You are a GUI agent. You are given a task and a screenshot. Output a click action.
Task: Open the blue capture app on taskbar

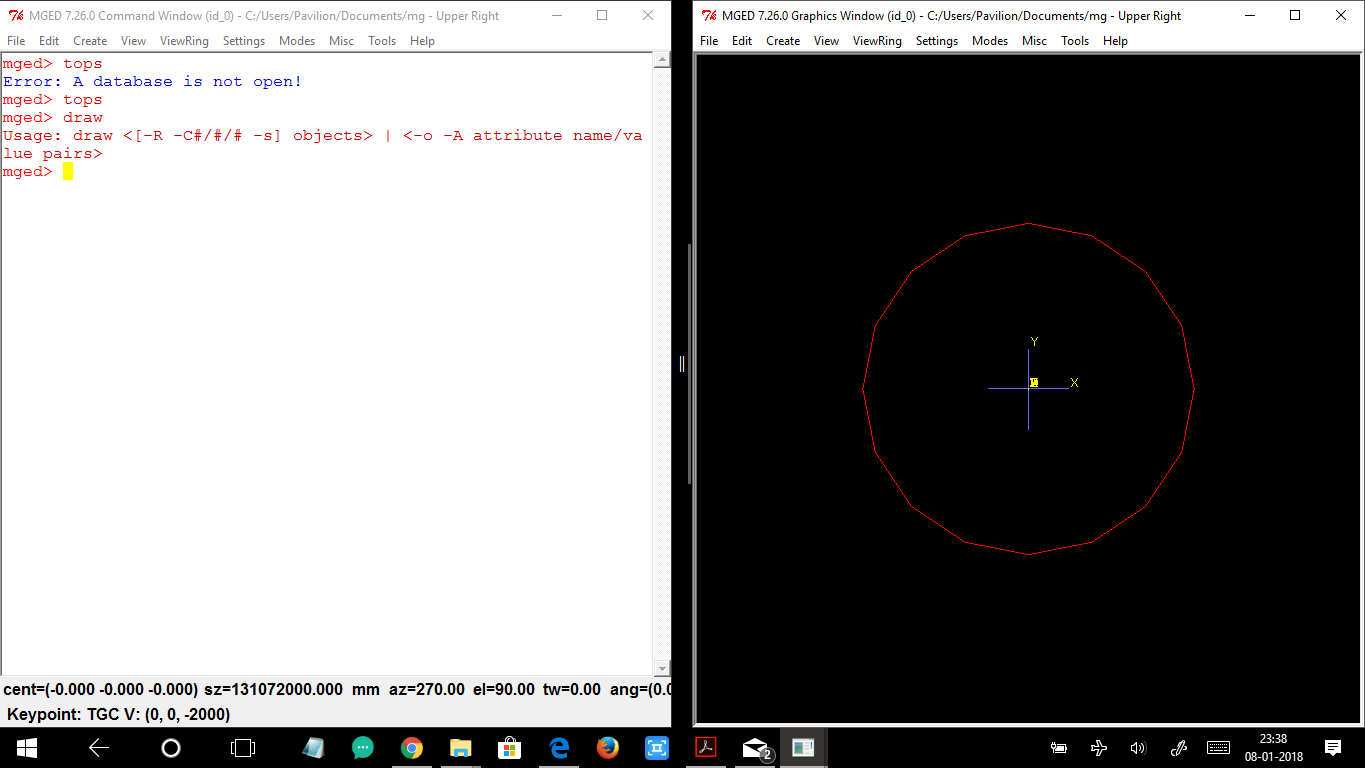656,748
